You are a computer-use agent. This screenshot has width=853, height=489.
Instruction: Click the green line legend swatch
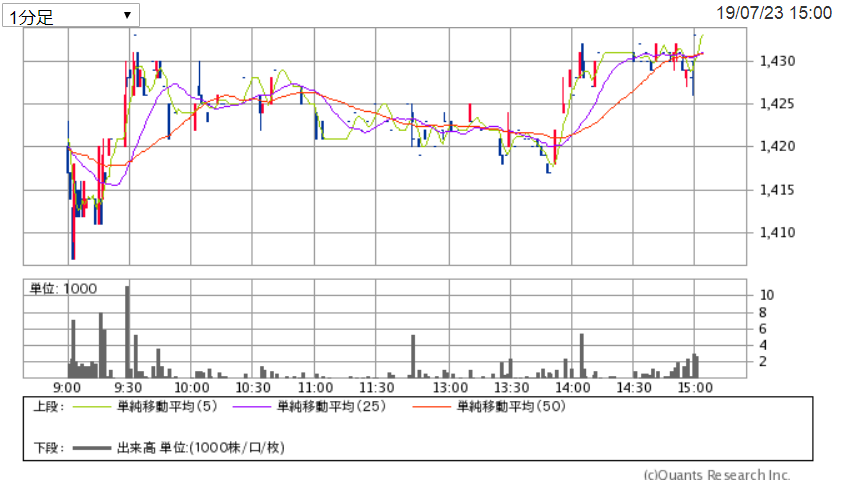click(91, 407)
